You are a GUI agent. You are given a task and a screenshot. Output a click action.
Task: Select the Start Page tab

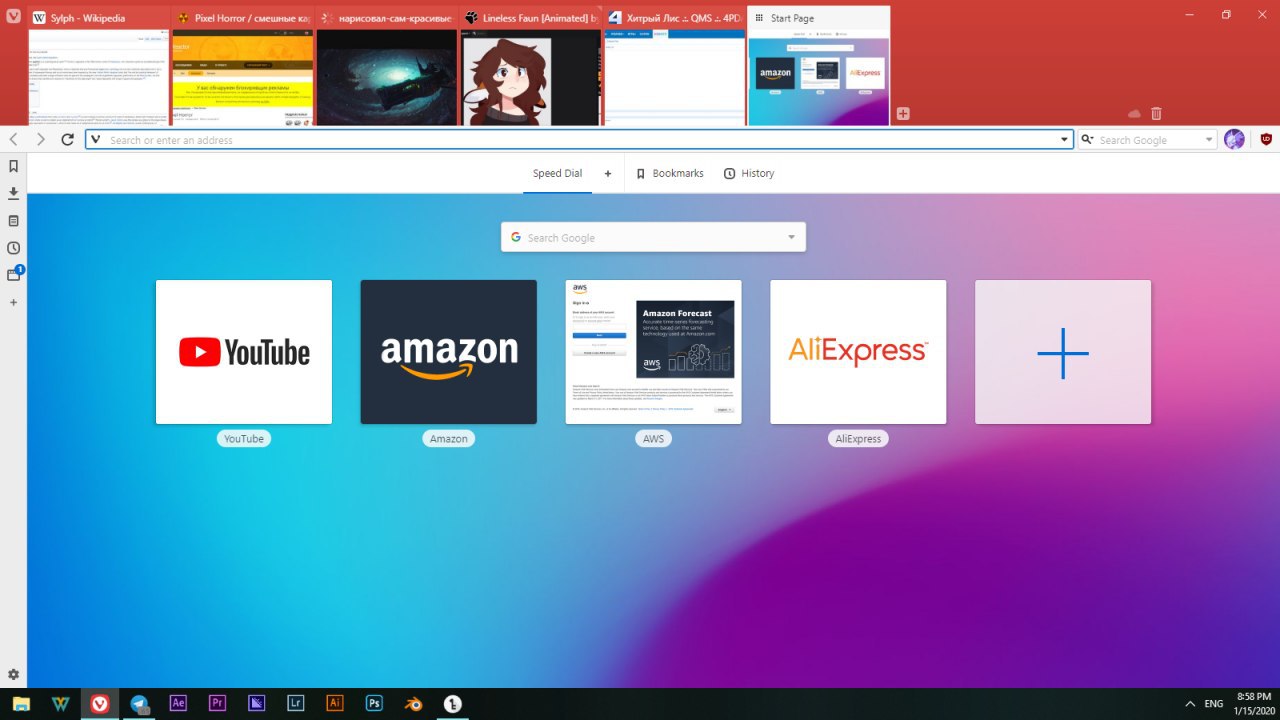819,65
